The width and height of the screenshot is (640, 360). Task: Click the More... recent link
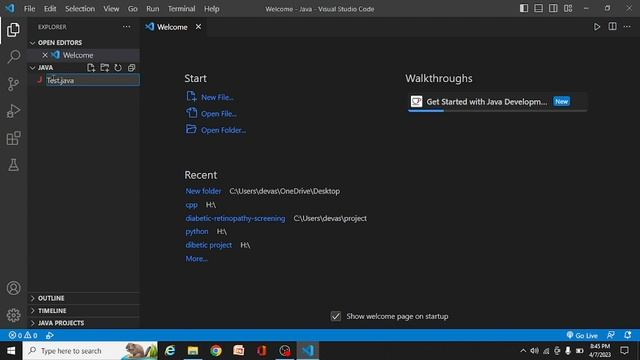(196, 259)
